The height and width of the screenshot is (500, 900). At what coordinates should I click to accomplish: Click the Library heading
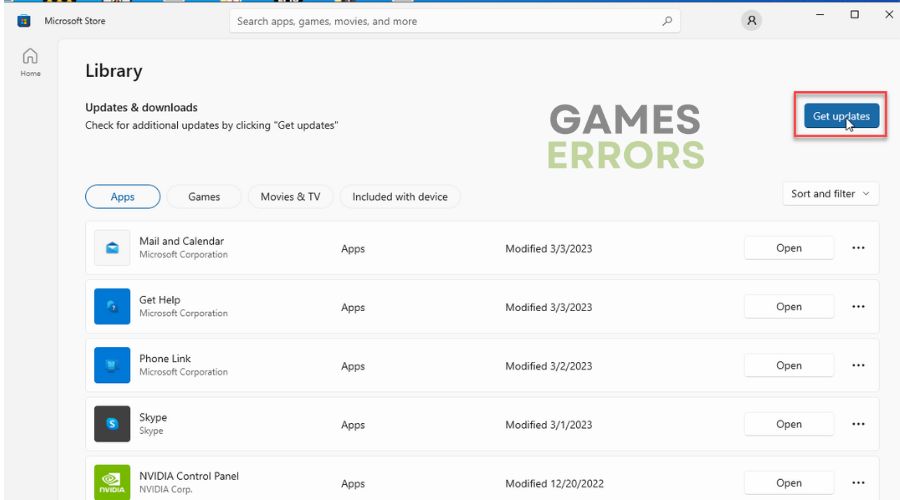point(114,71)
